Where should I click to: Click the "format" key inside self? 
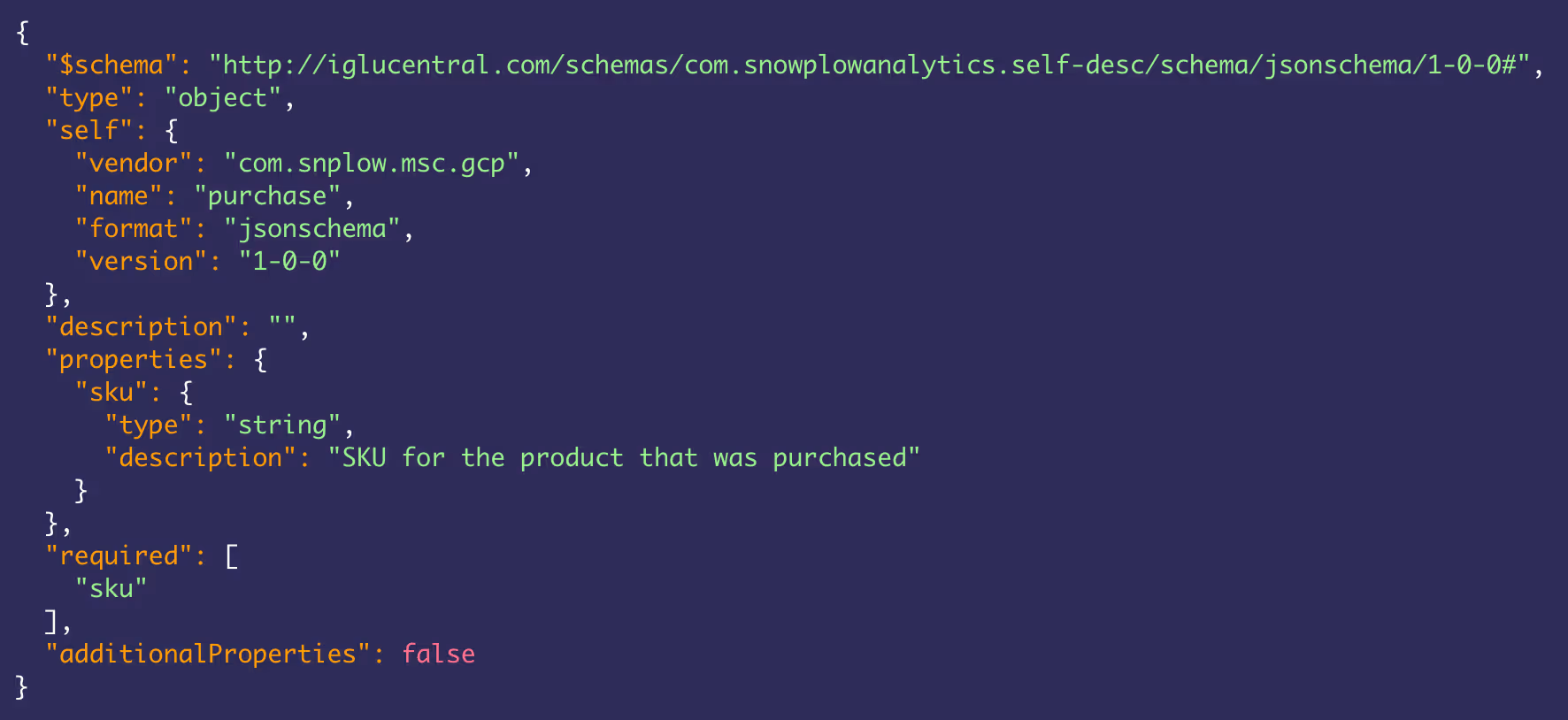(x=134, y=229)
